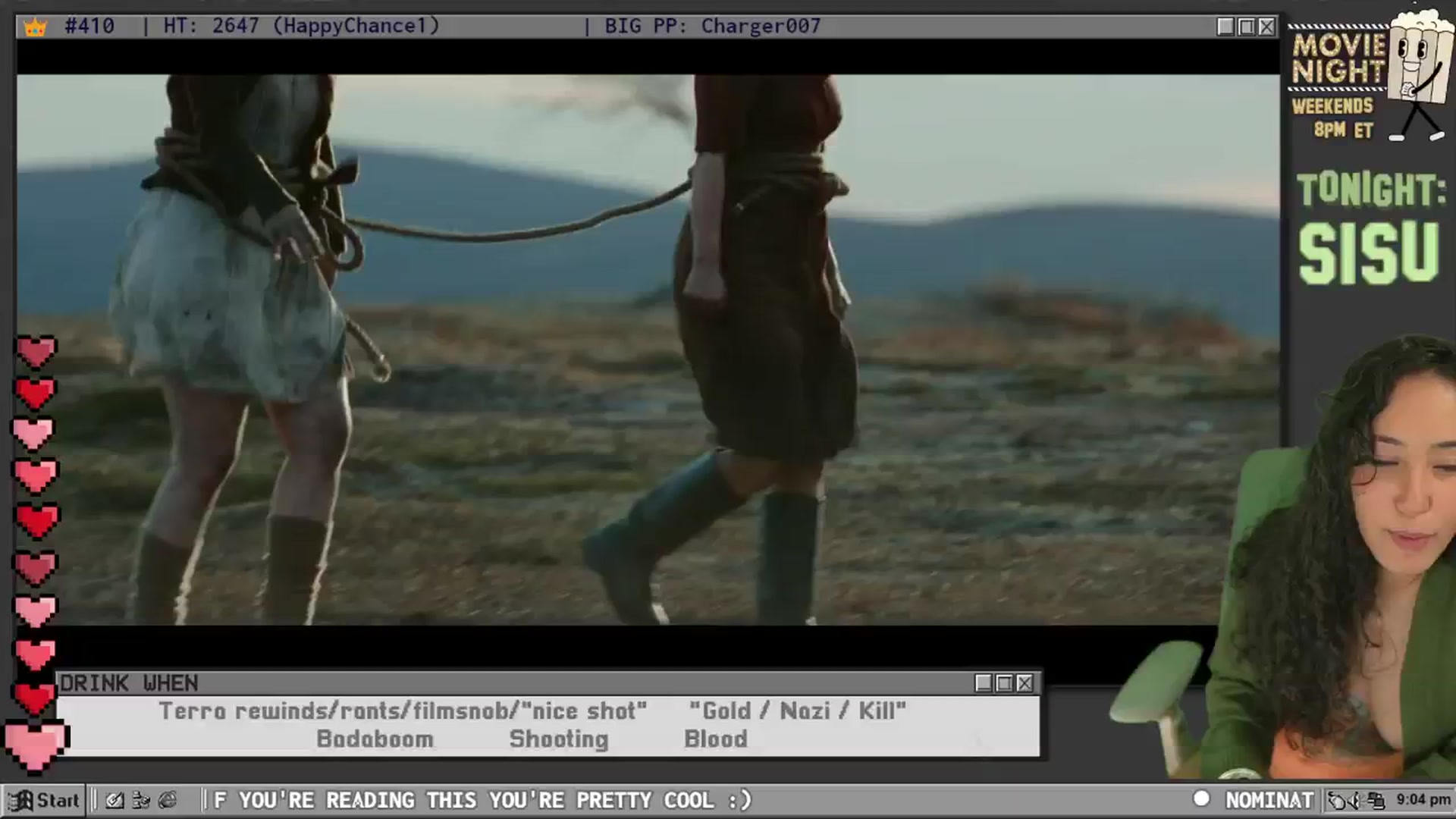Viewport: 1456px width, 819px height.
Task: Click the "DRINK WHEN" window title
Action: point(129,683)
